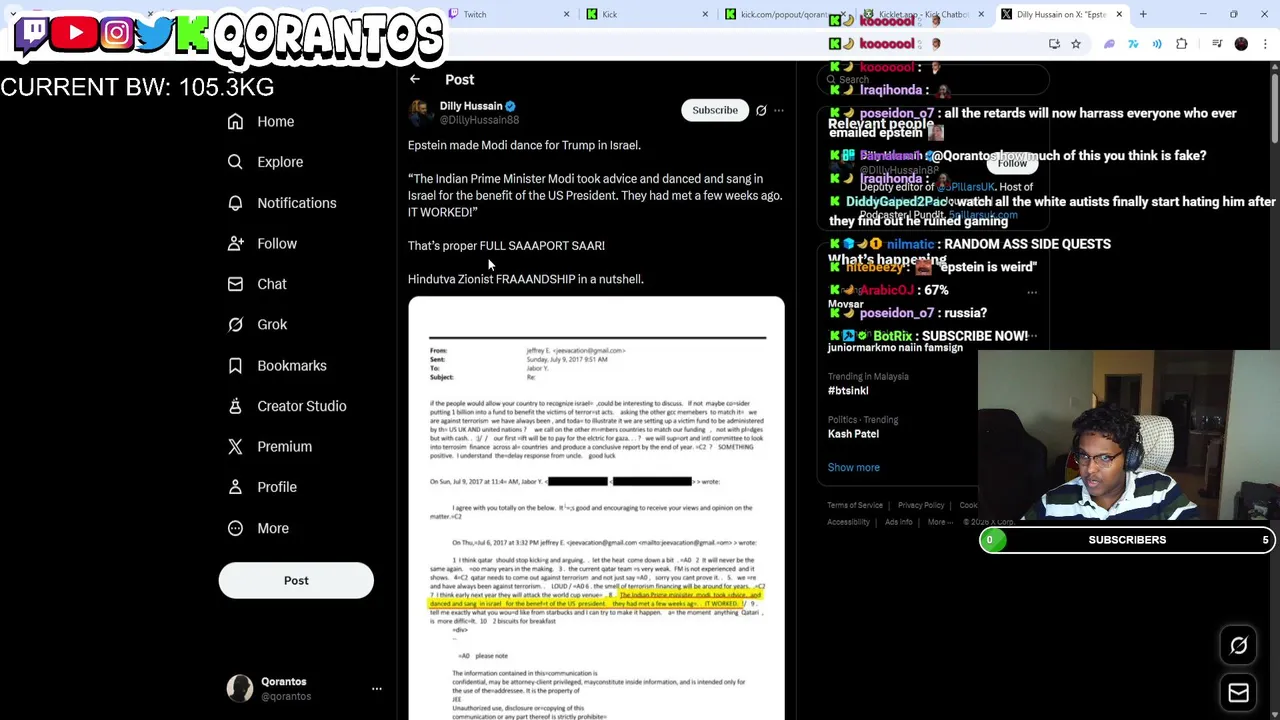Open Grok from the left sidebar

258,325
